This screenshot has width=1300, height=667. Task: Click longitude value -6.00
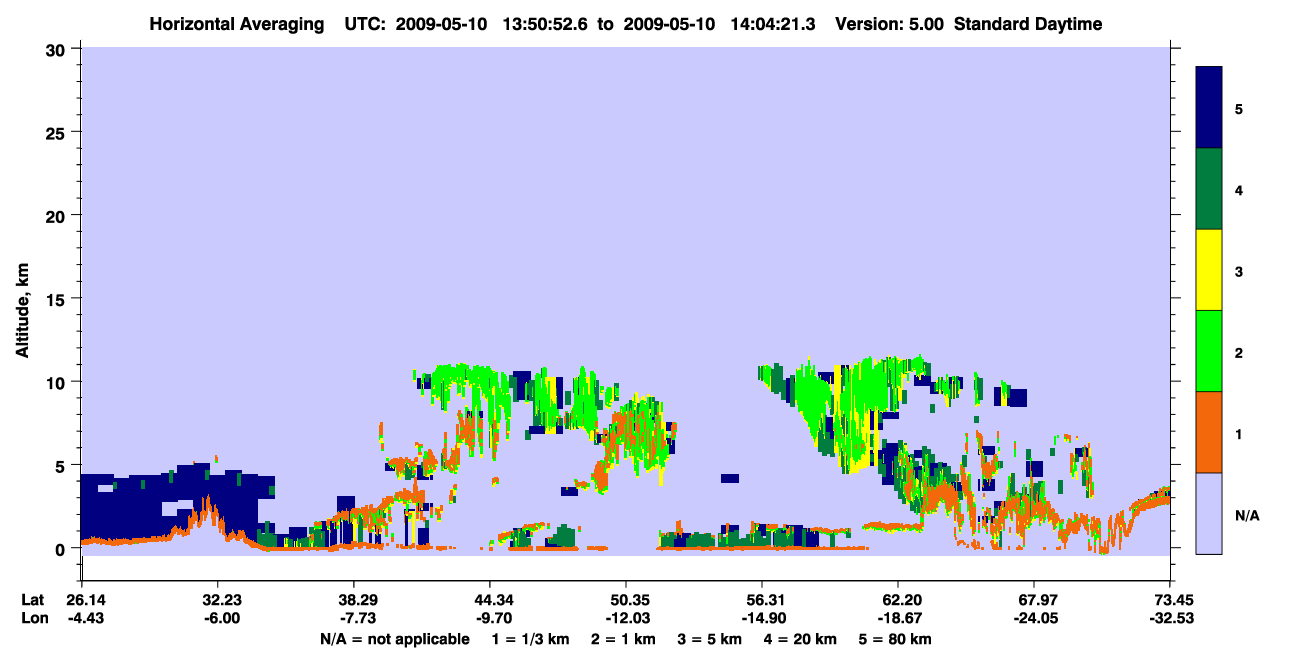(222, 619)
